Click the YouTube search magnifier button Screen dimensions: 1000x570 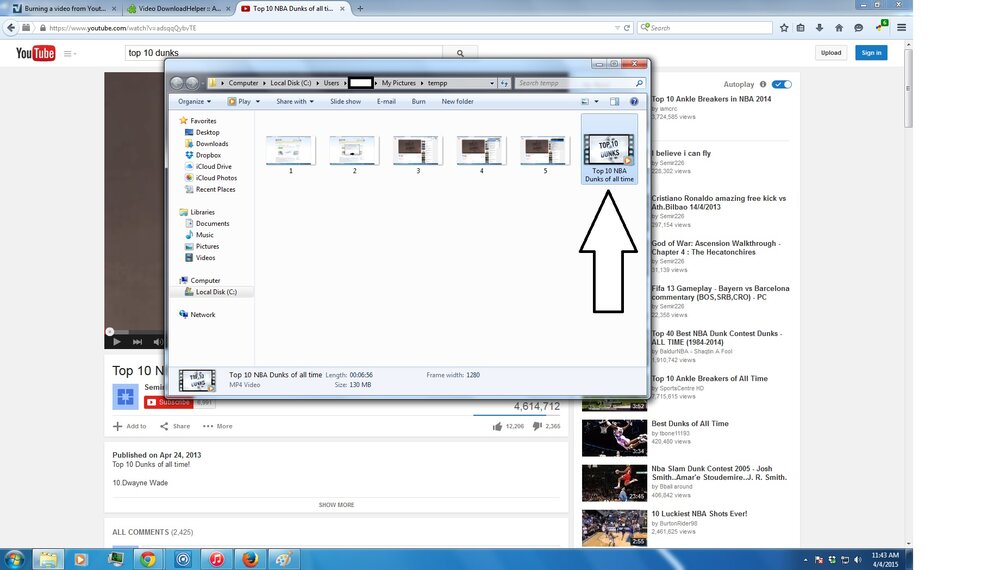[x=460, y=53]
